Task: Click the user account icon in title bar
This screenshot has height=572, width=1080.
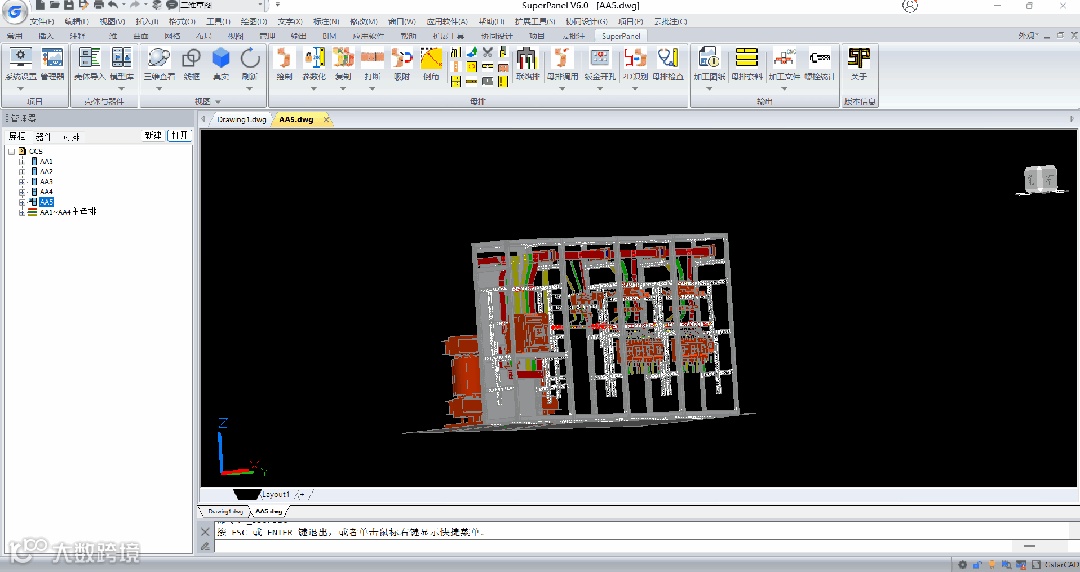Action: [910, 6]
